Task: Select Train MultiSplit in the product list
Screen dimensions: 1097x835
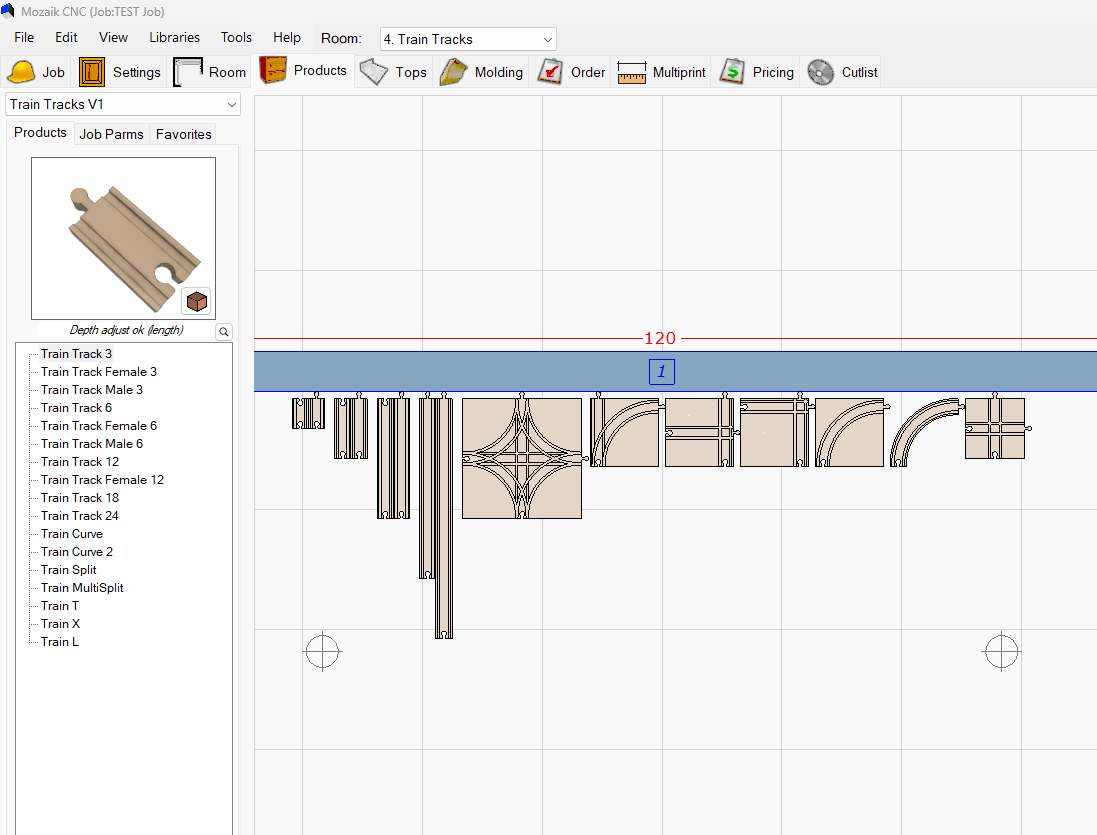Action: click(x=82, y=588)
